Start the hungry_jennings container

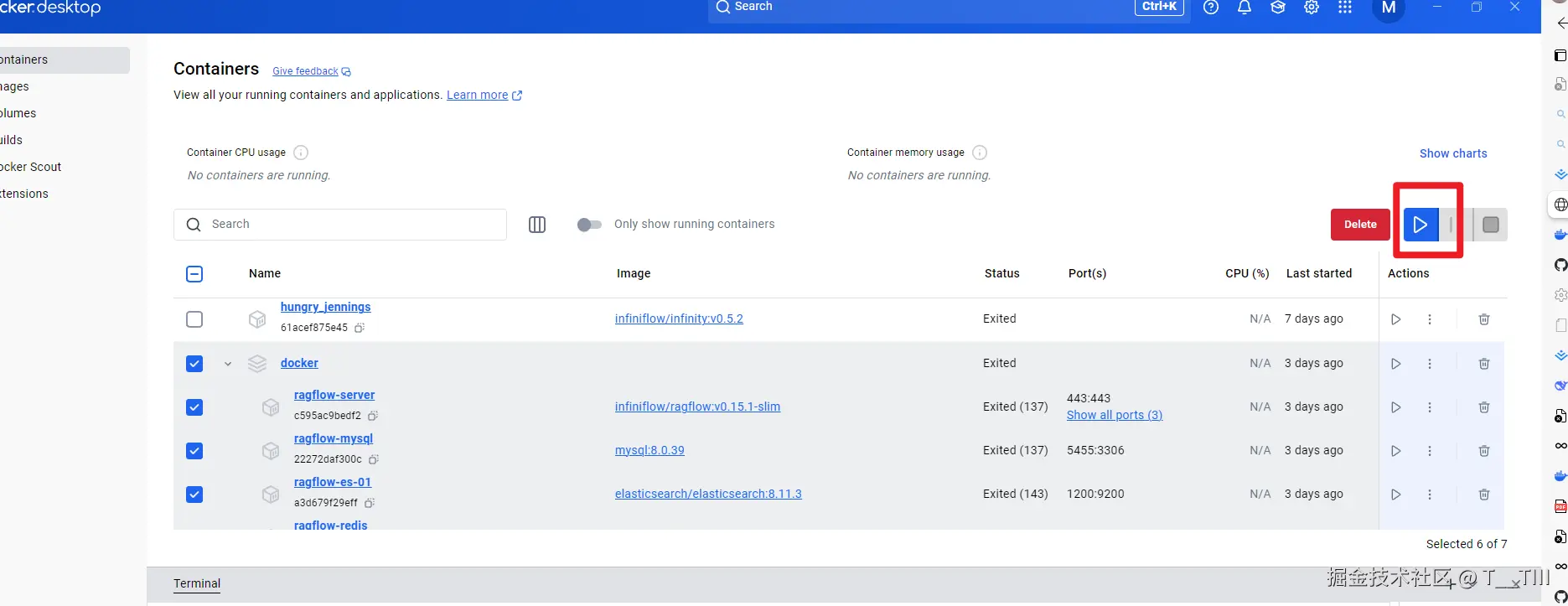[1395, 319]
